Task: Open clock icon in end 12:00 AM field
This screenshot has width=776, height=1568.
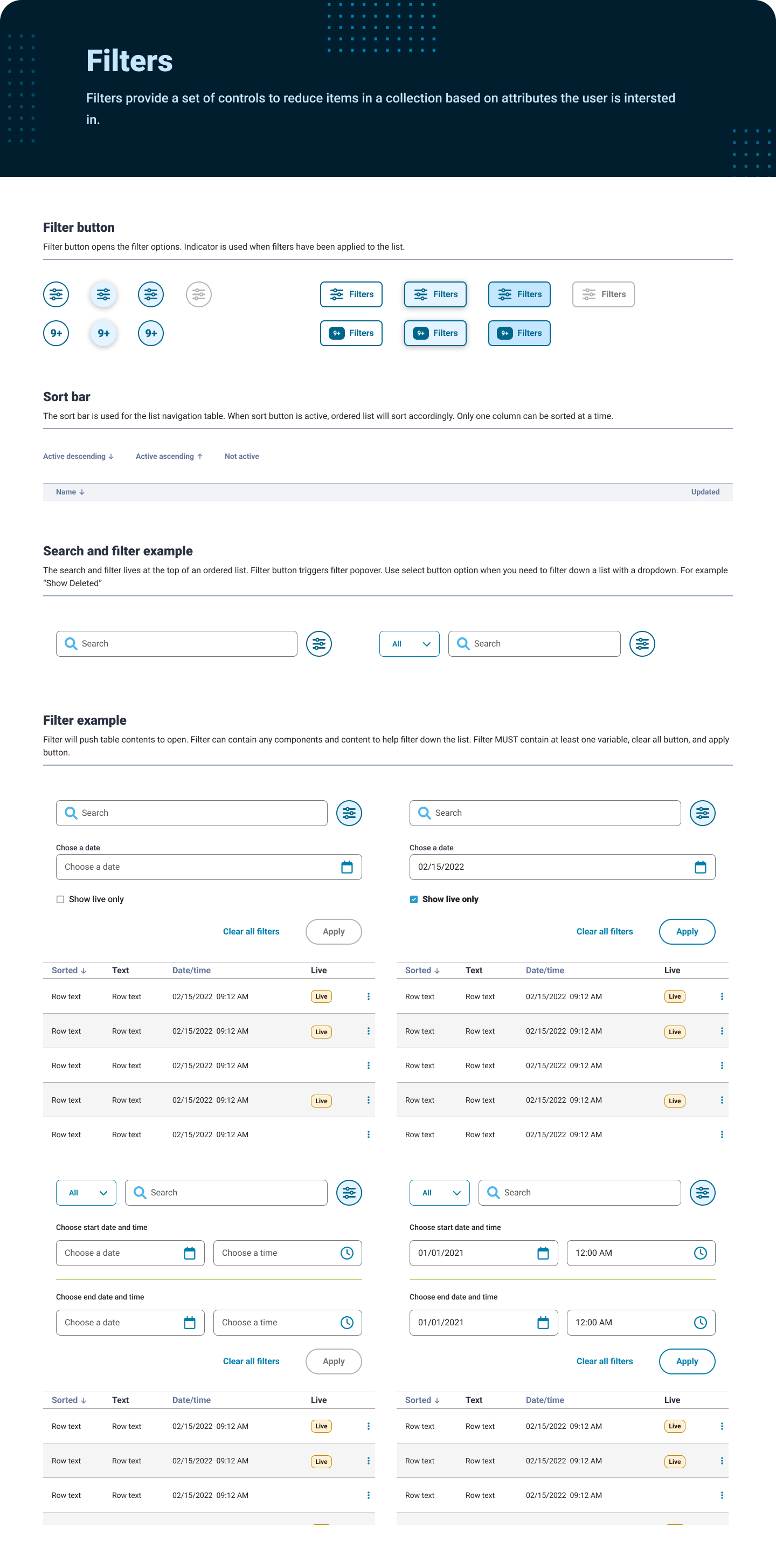Action: coord(701,1323)
